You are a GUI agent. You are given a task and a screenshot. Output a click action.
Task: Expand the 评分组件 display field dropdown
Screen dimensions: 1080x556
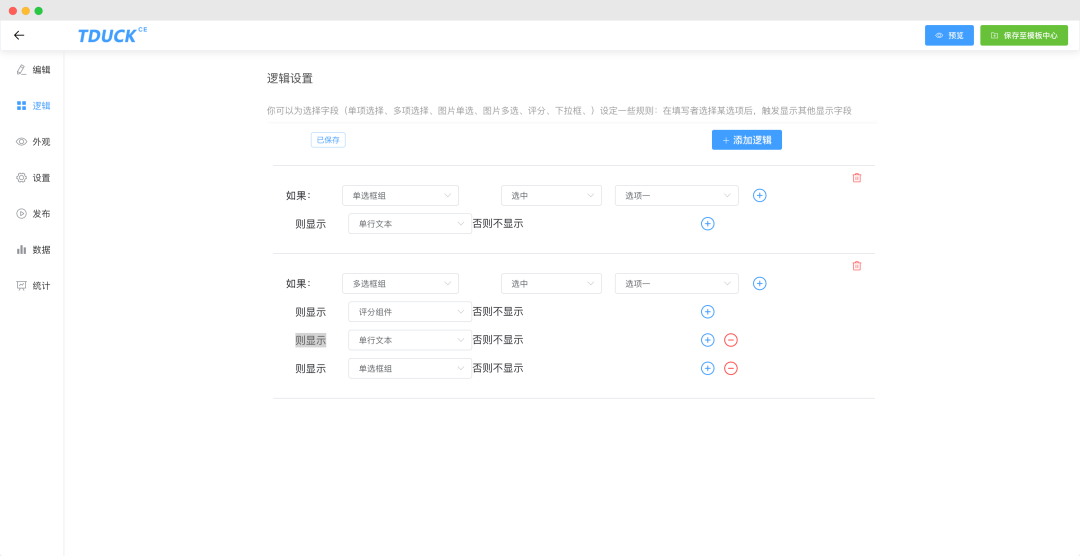coord(409,312)
